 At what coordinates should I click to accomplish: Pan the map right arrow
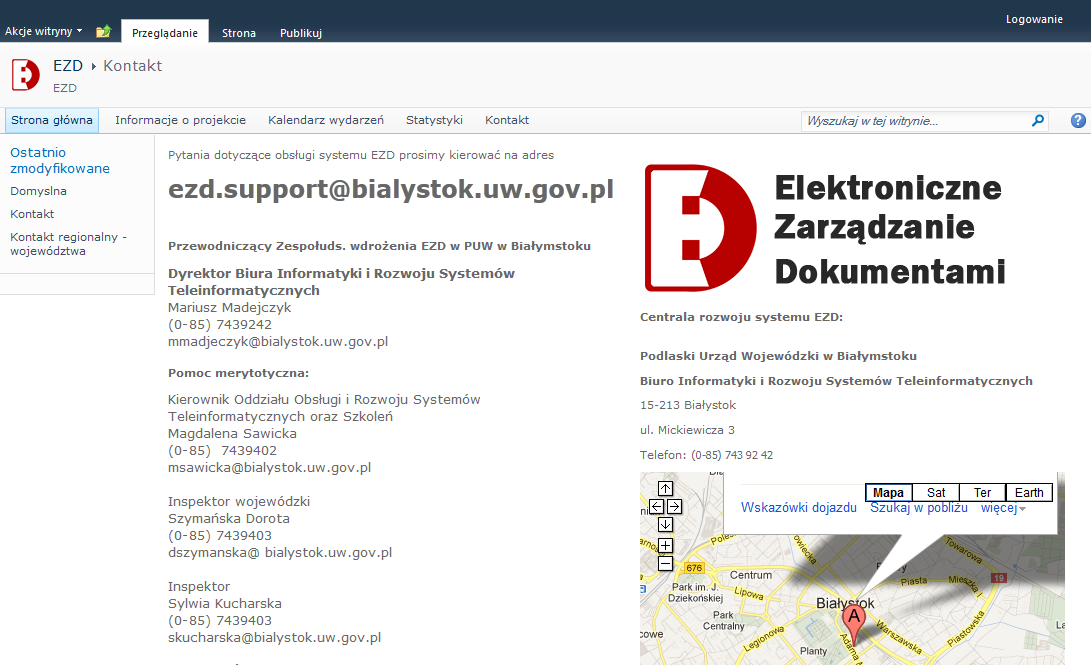point(674,506)
